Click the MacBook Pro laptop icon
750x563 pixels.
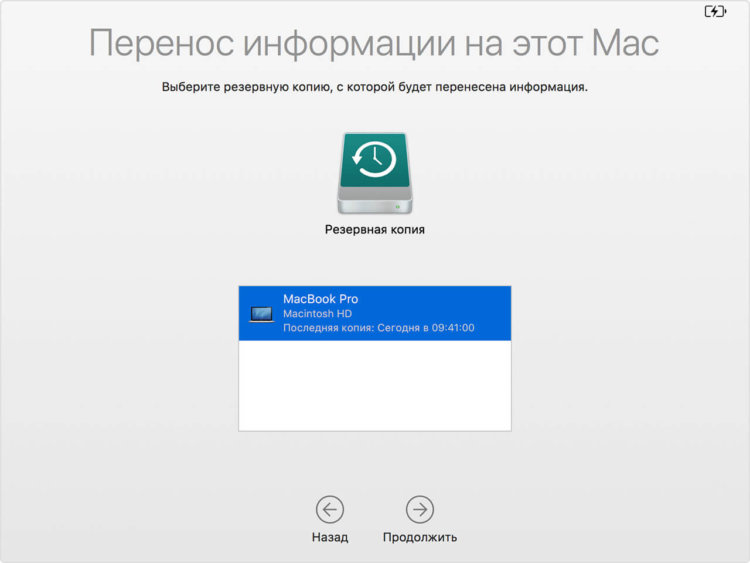point(262,314)
